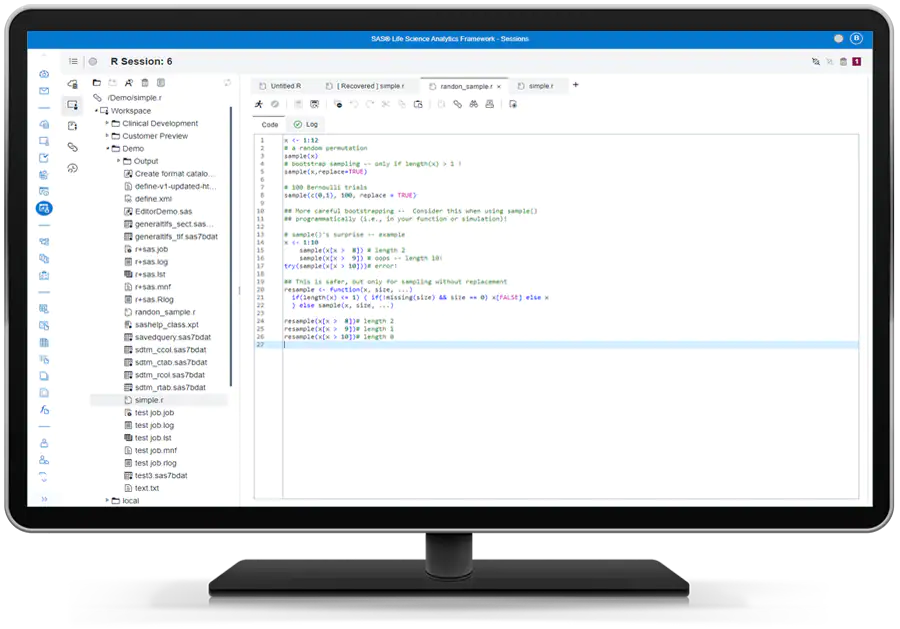Select test3.sas7bdat file
Screen dimensions: 900x629
tap(161, 476)
